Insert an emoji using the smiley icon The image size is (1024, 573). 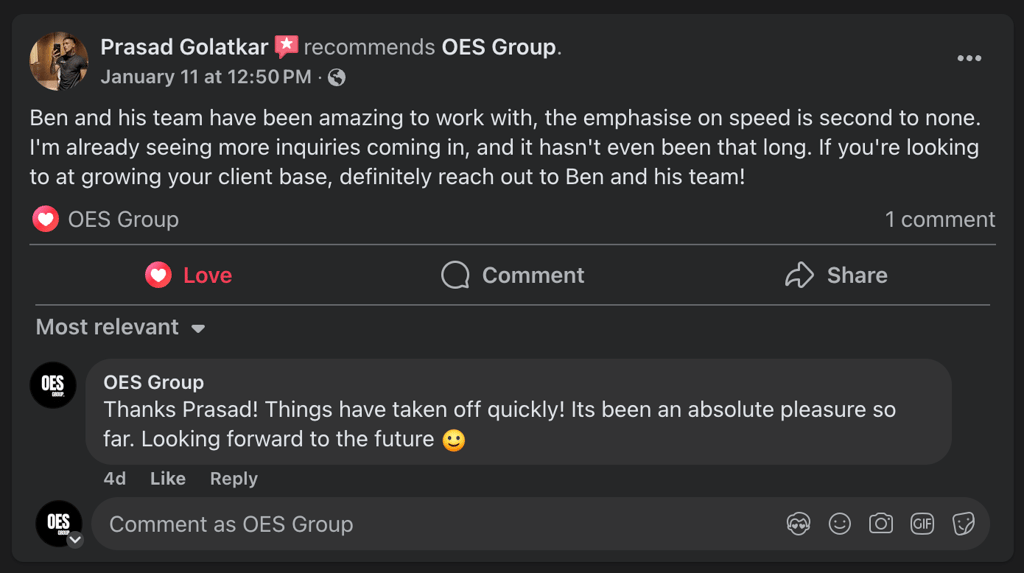(x=840, y=524)
